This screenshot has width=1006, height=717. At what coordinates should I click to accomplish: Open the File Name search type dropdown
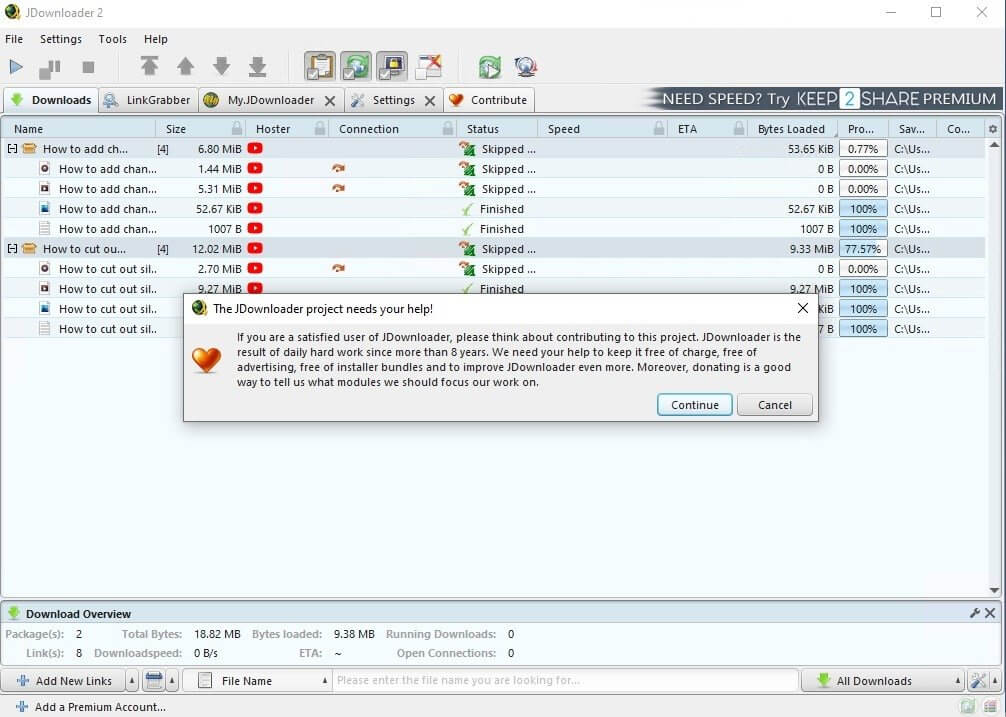coord(257,681)
